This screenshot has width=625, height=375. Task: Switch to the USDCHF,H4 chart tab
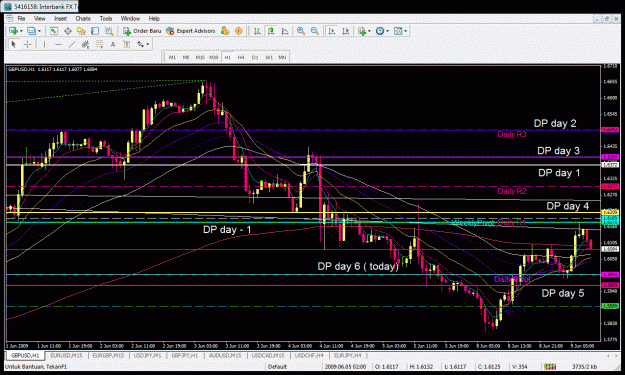coord(309,355)
